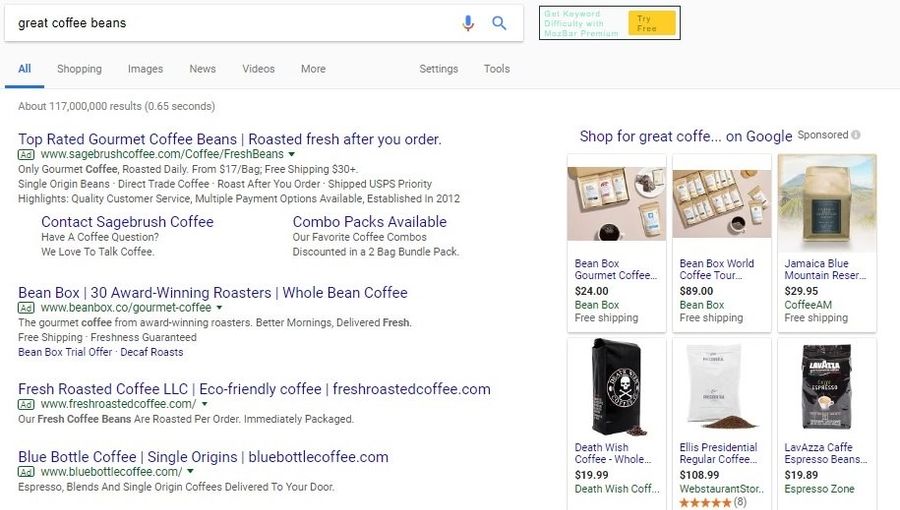Click the Ad badge beside bluebottlecoffee.com
900x510 pixels.
coord(26,472)
